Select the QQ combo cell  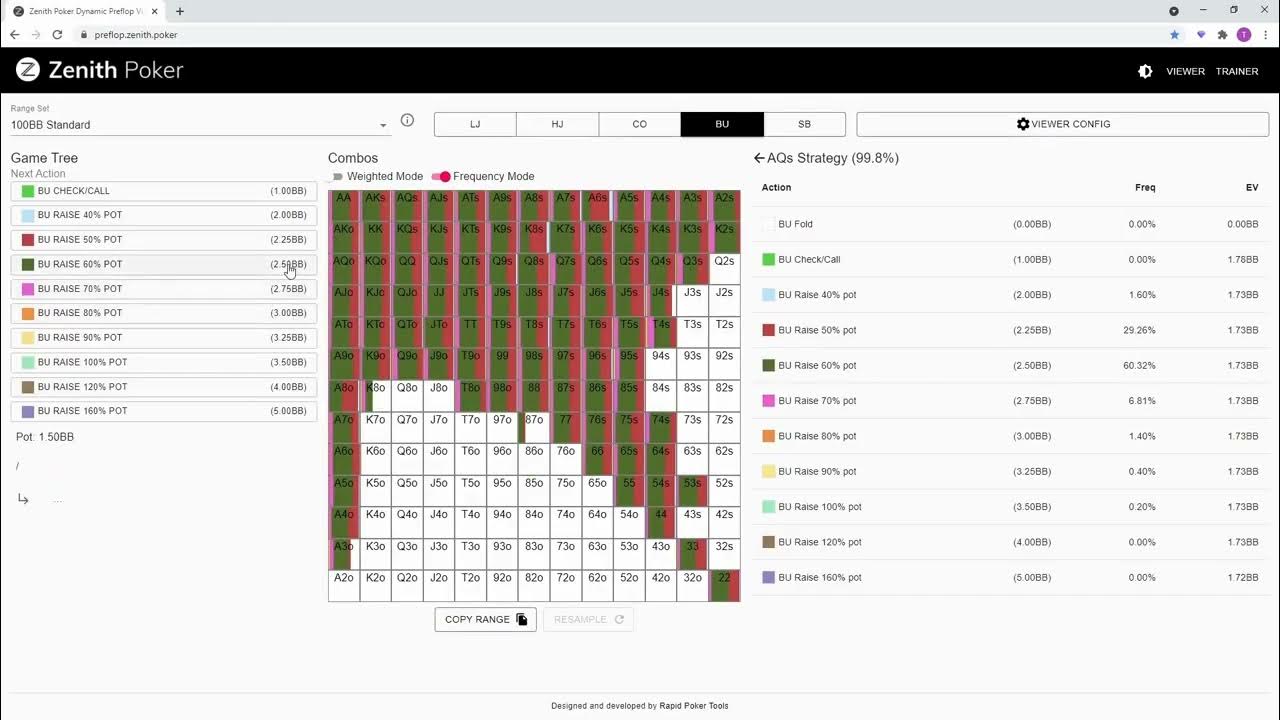click(407, 269)
